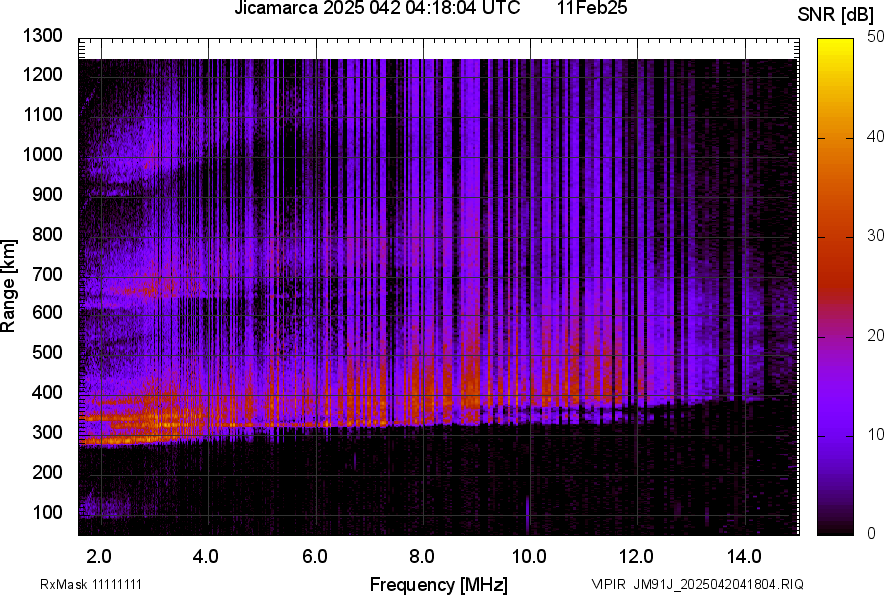
Task: Click the 11Feb25 date label
Action: tap(591, 9)
